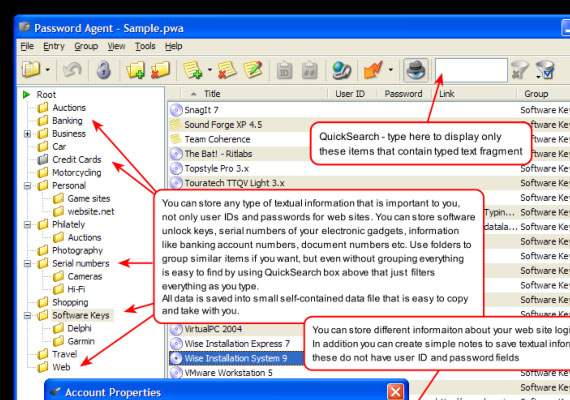Delete group folder icon

tap(160, 70)
